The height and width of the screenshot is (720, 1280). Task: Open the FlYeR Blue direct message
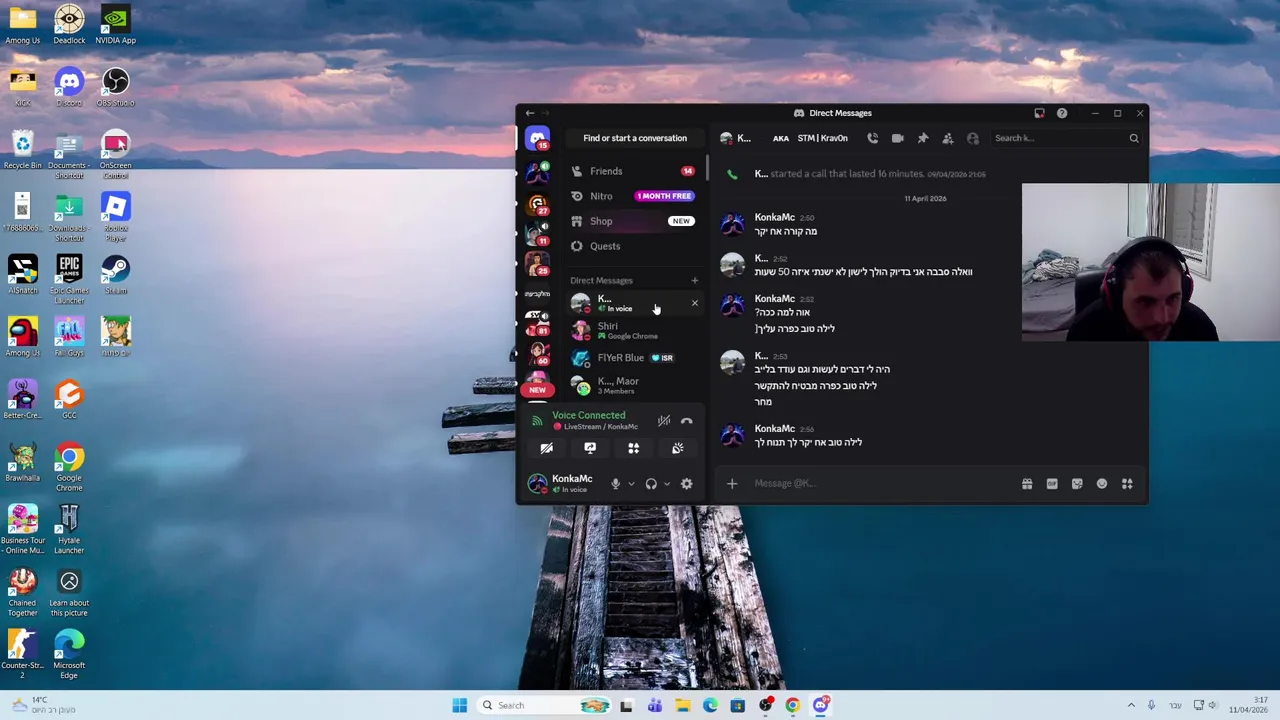[634, 358]
